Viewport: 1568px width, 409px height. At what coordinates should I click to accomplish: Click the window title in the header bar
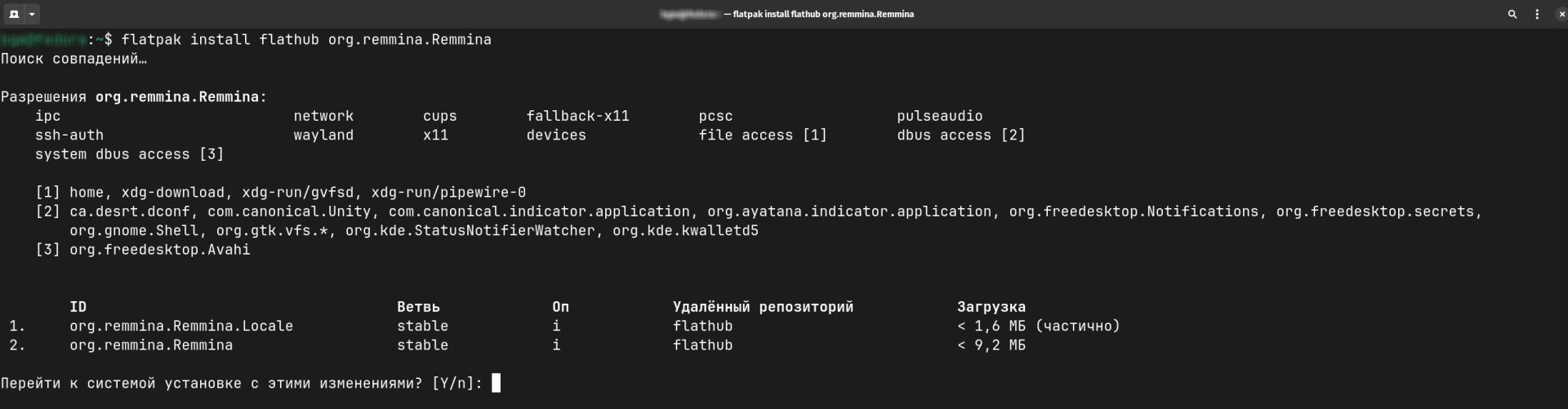(787, 14)
